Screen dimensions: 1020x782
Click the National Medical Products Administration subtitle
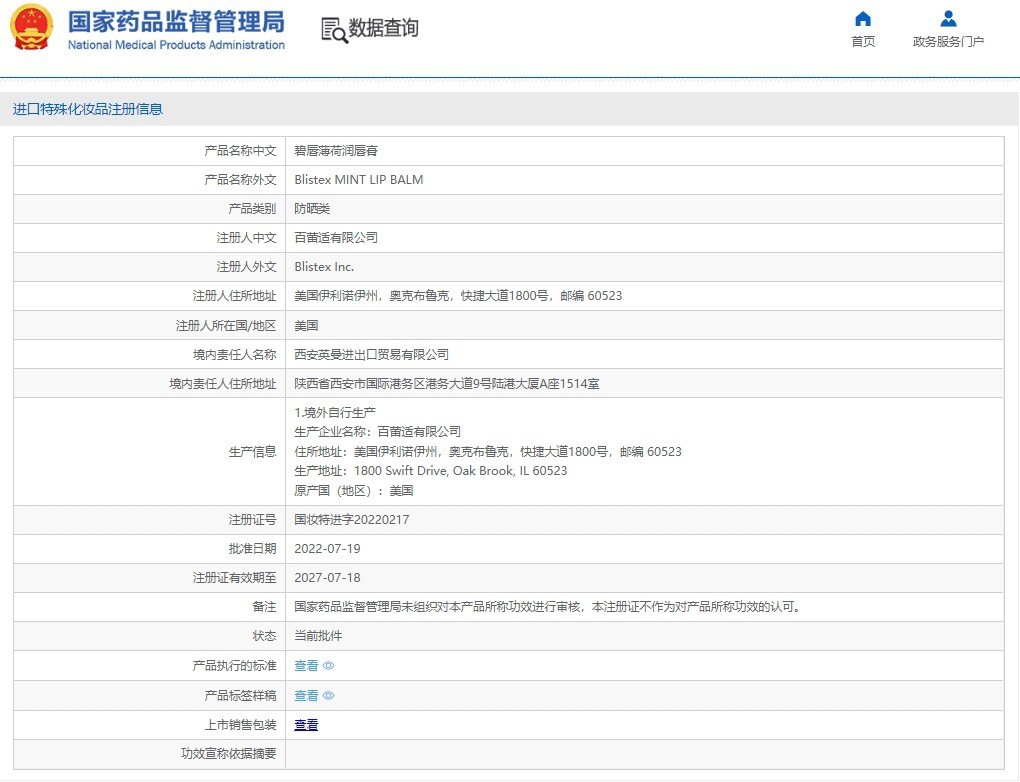pos(176,45)
